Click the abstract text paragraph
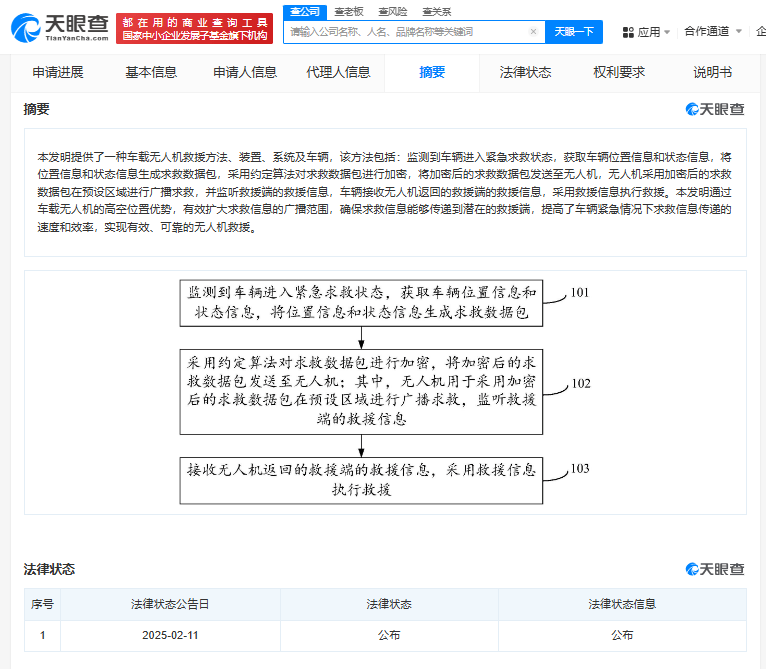Screen dimensions: 766x669 (384, 192)
